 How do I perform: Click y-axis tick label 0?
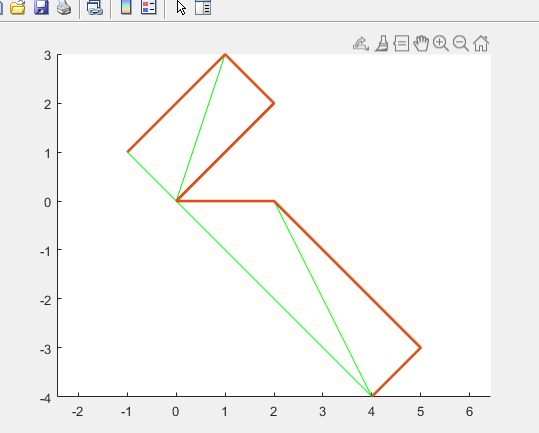pos(47,202)
